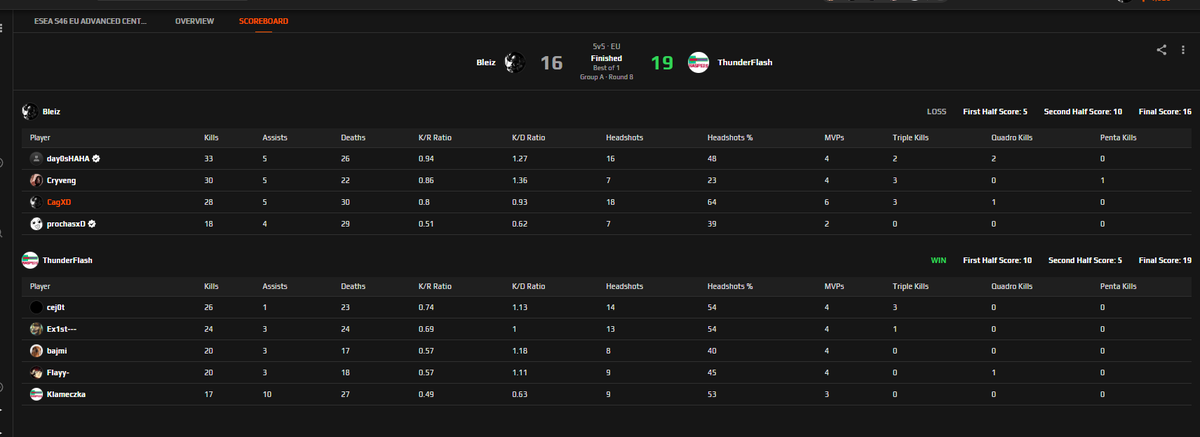Click Quadro Kills header in ThunderFlash table
The image size is (1200, 437).
[x=1011, y=286]
